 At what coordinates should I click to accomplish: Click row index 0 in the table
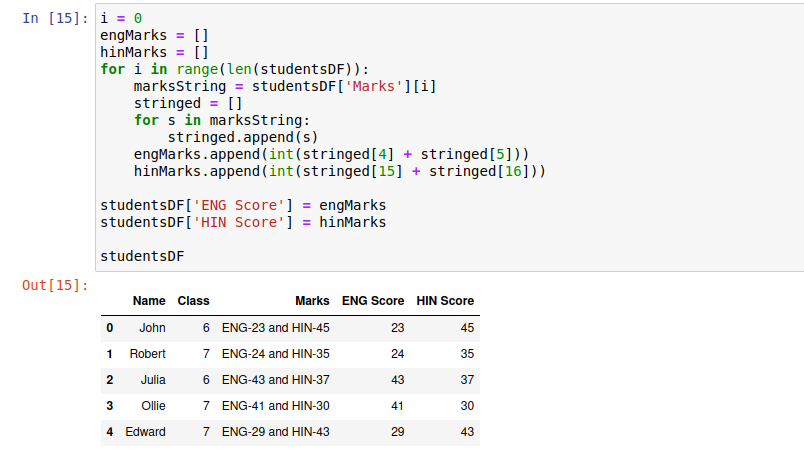pyautogui.click(x=110, y=328)
